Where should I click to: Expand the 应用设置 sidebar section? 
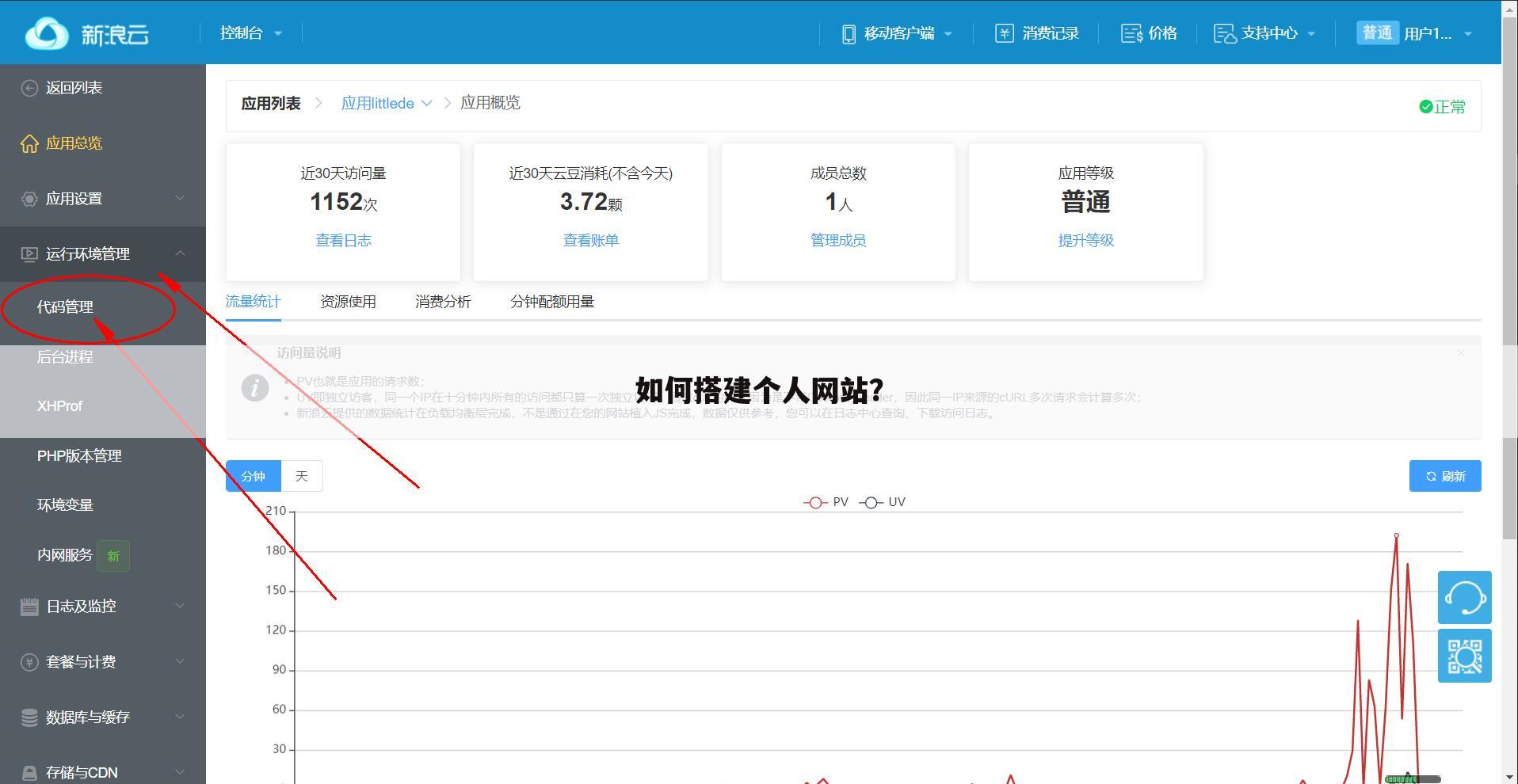pyautogui.click(x=180, y=198)
